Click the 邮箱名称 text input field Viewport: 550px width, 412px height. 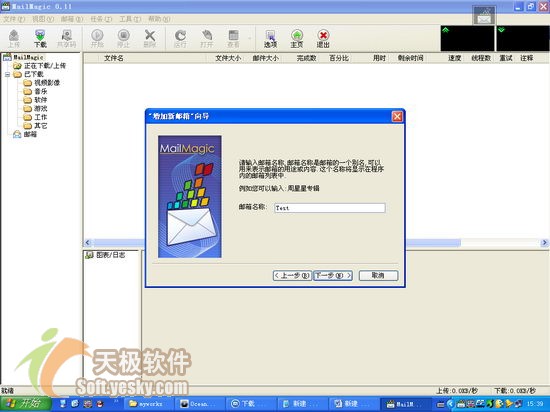(x=330, y=208)
